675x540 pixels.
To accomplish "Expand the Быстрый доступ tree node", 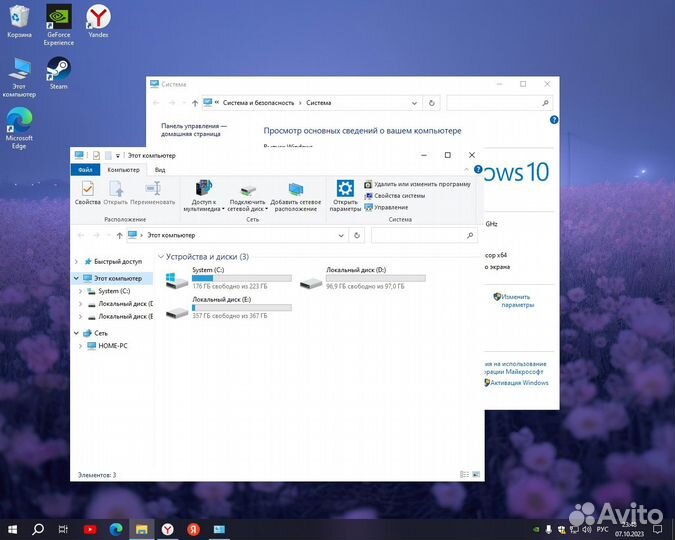I will tap(76, 261).
